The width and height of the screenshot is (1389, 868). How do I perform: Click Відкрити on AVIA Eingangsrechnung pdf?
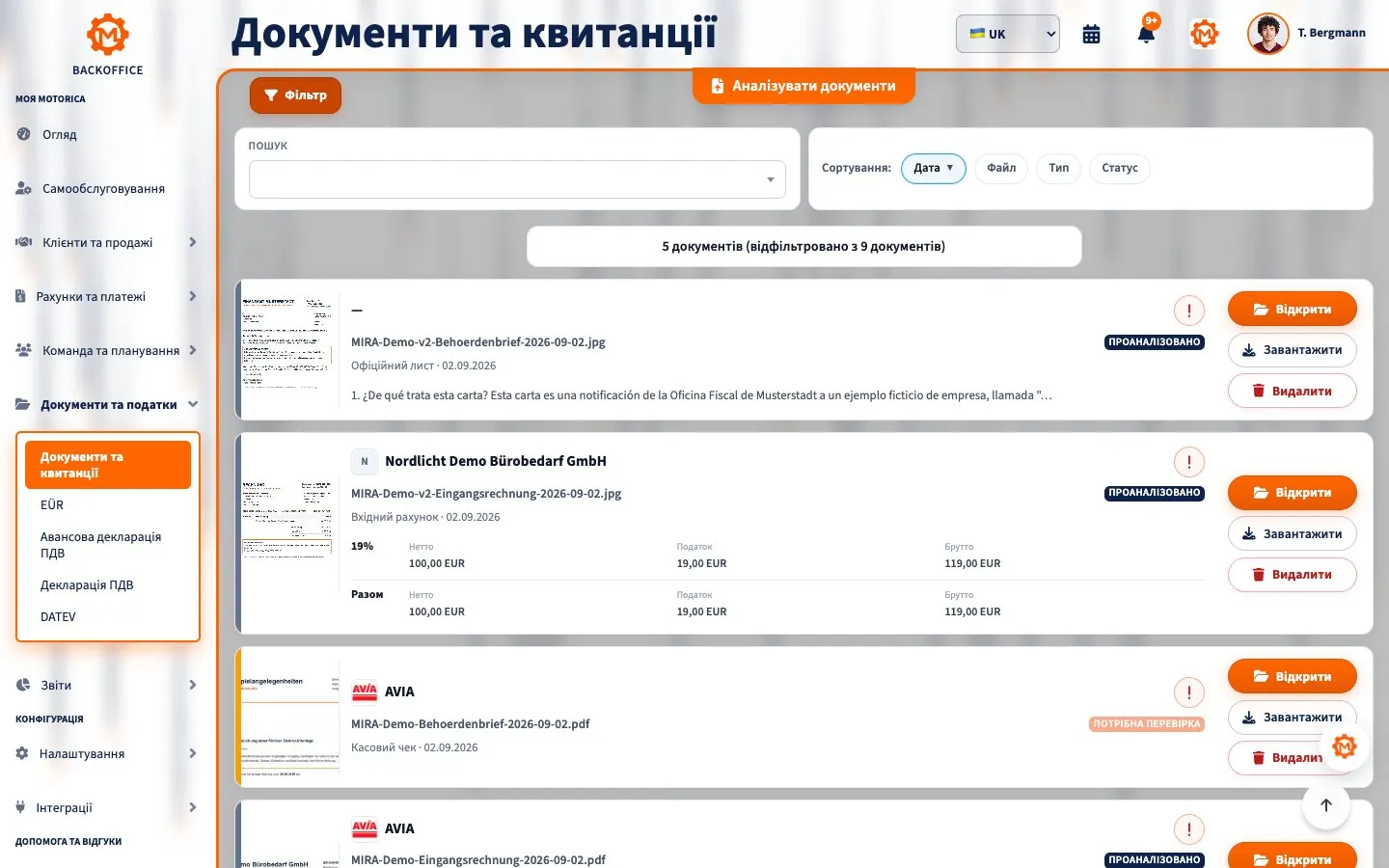[1293, 856]
